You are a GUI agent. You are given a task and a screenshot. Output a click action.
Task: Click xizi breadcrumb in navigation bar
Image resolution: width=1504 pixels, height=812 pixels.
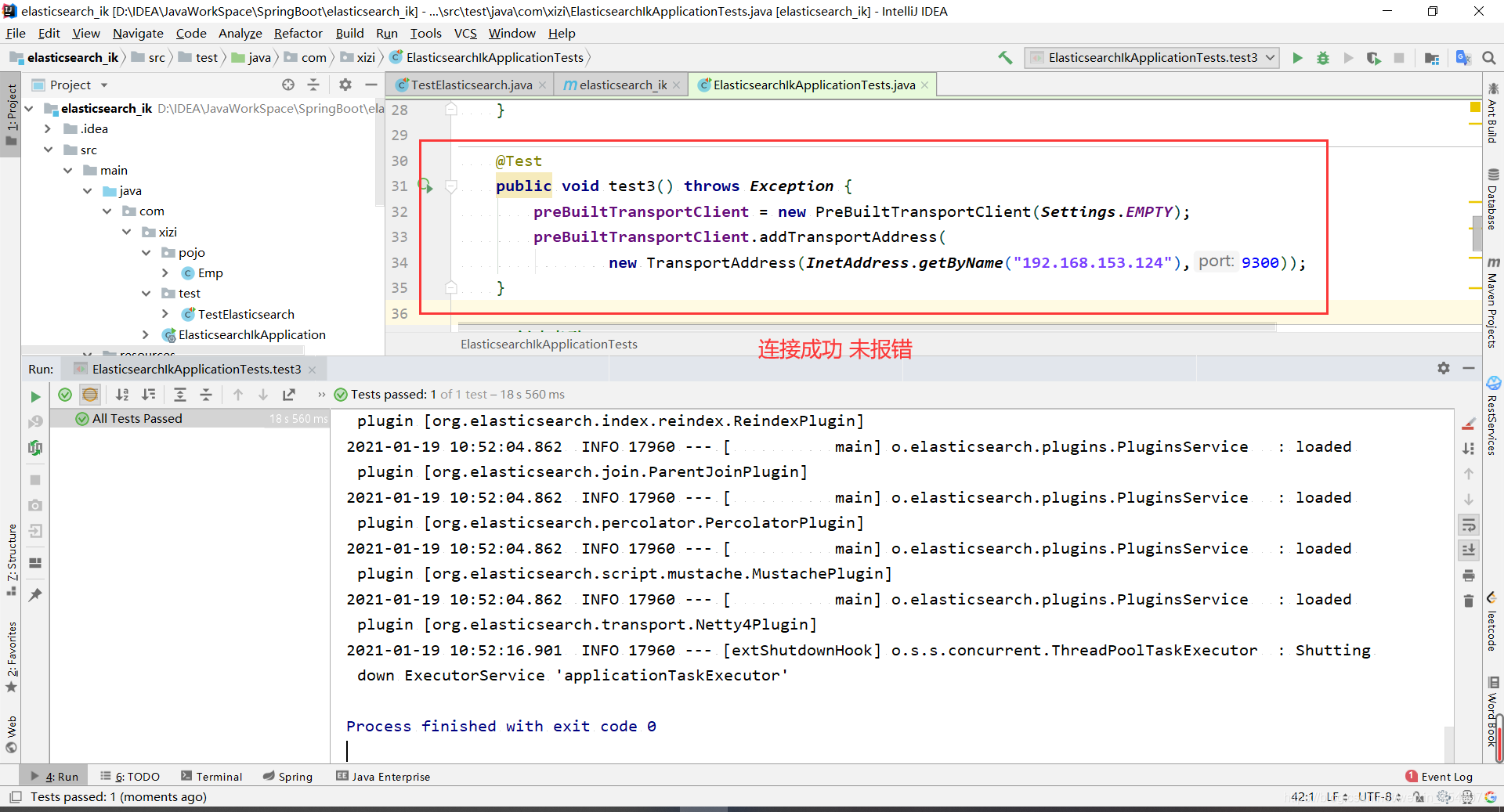tap(358, 57)
